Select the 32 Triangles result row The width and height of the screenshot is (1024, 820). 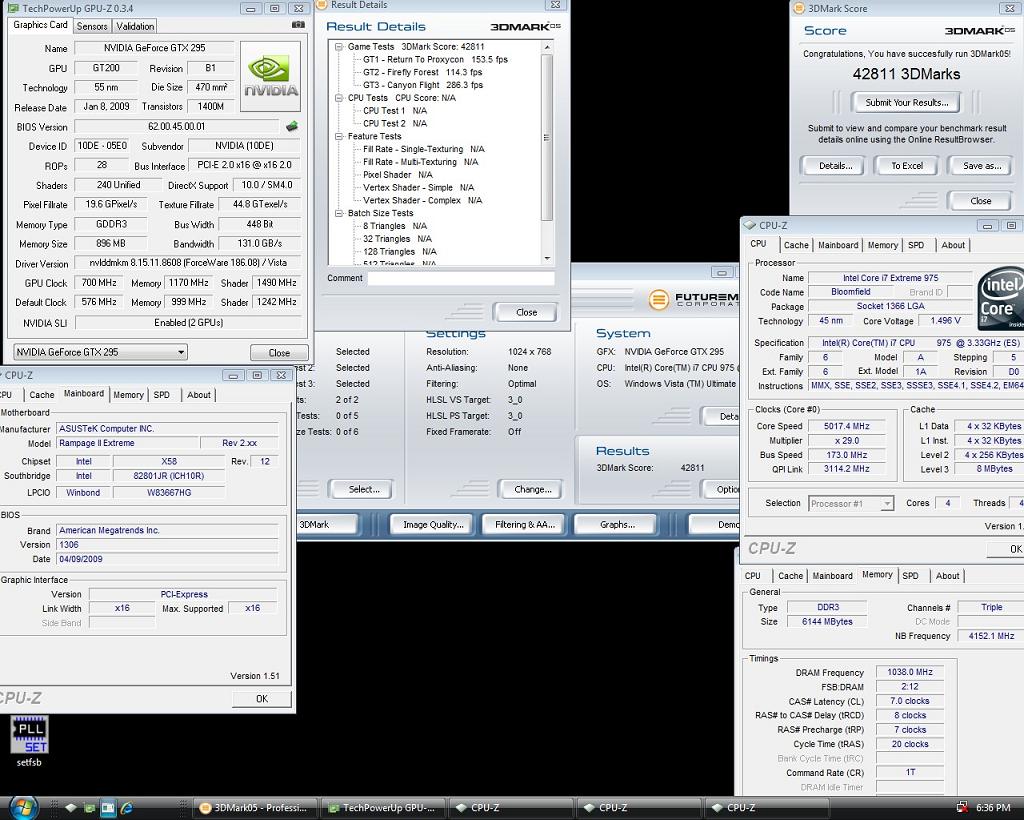(x=397, y=239)
